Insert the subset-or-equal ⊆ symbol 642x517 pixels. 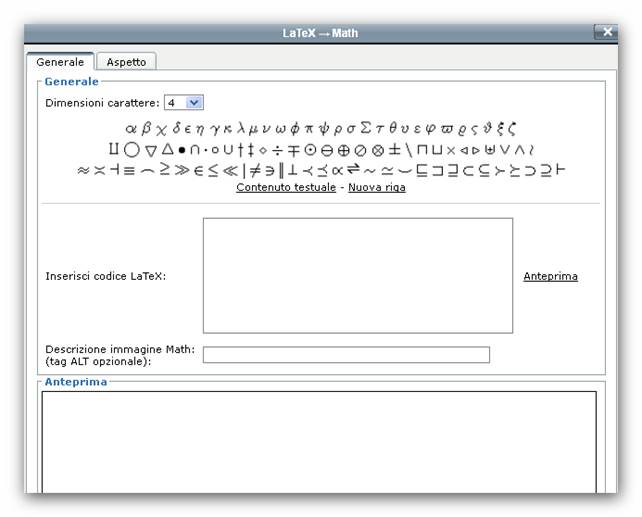click(484, 171)
